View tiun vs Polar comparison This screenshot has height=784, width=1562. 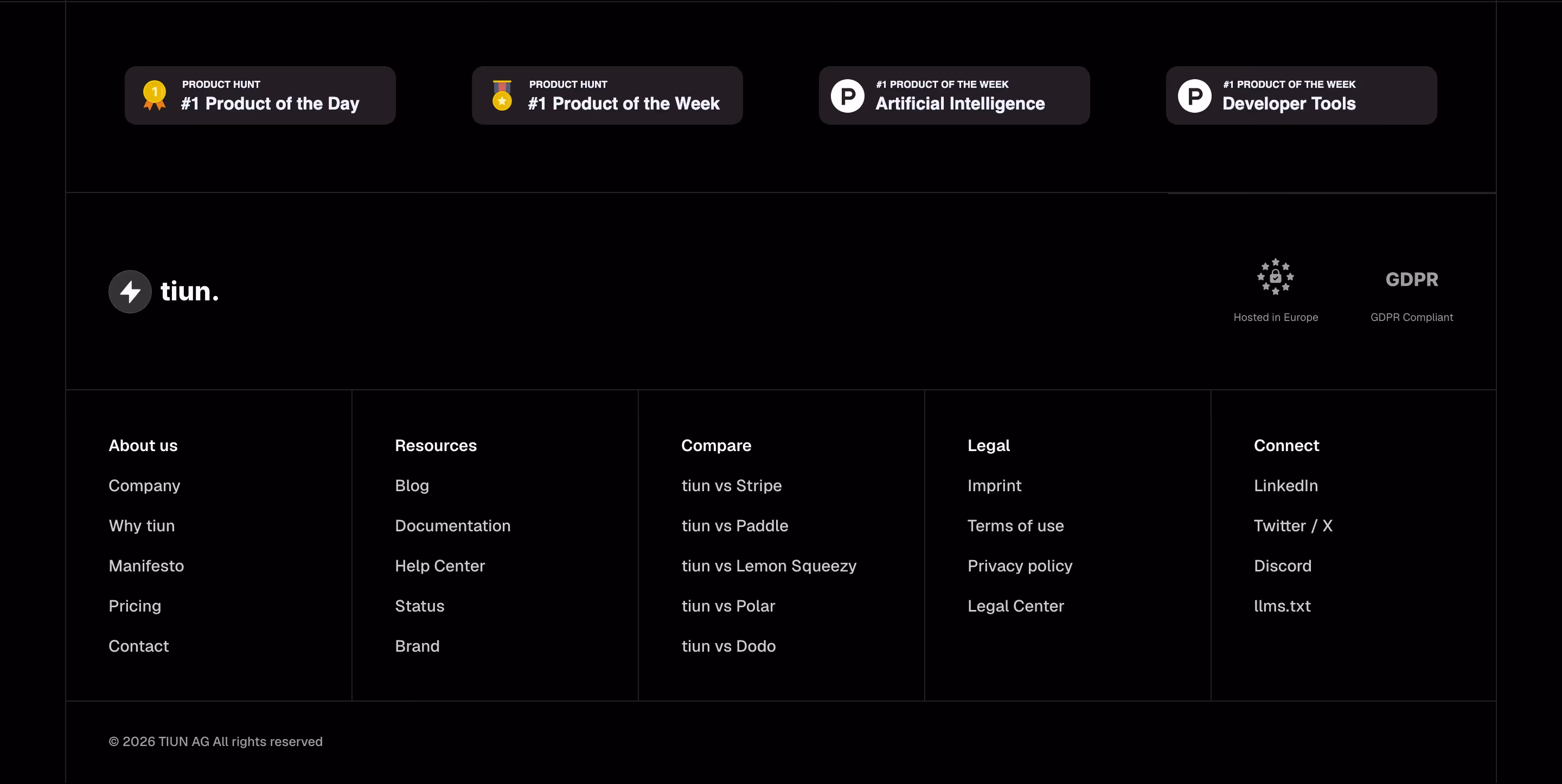(x=728, y=606)
